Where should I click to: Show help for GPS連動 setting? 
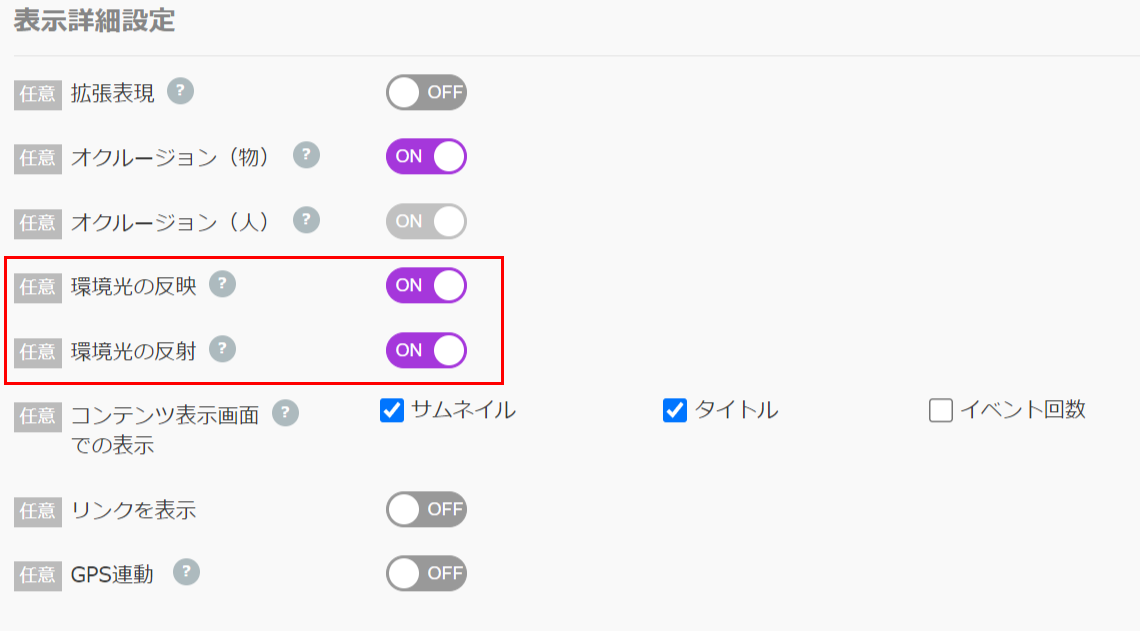point(186,572)
